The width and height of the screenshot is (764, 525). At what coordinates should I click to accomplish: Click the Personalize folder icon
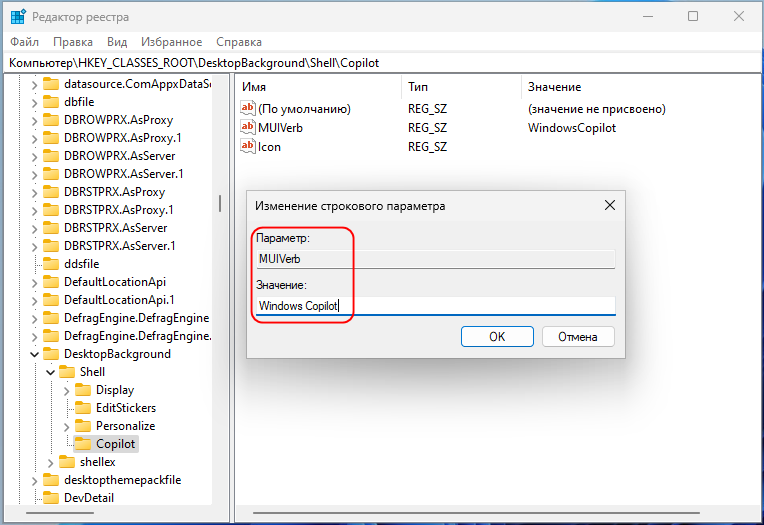click(x=83, y=426)
